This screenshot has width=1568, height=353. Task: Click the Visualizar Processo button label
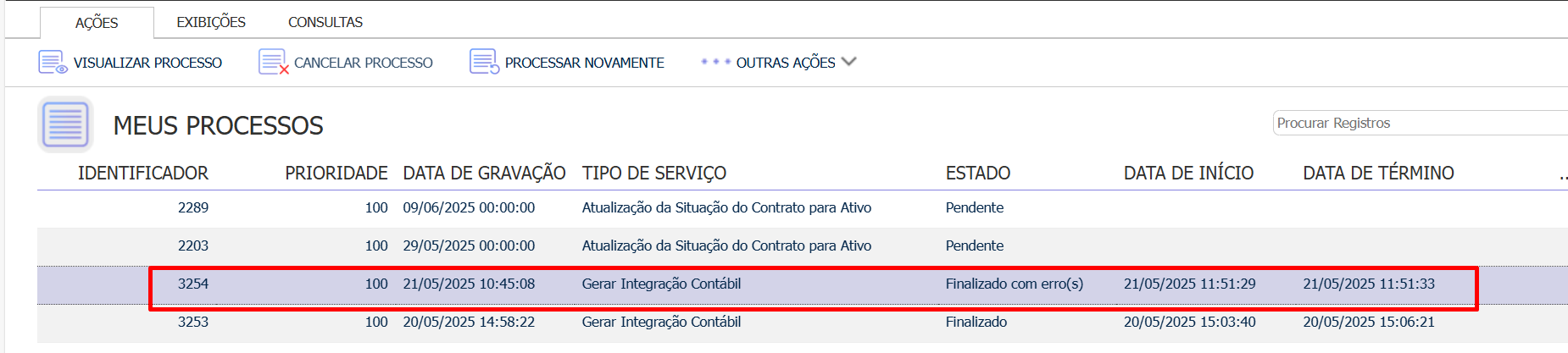[147, 63]
